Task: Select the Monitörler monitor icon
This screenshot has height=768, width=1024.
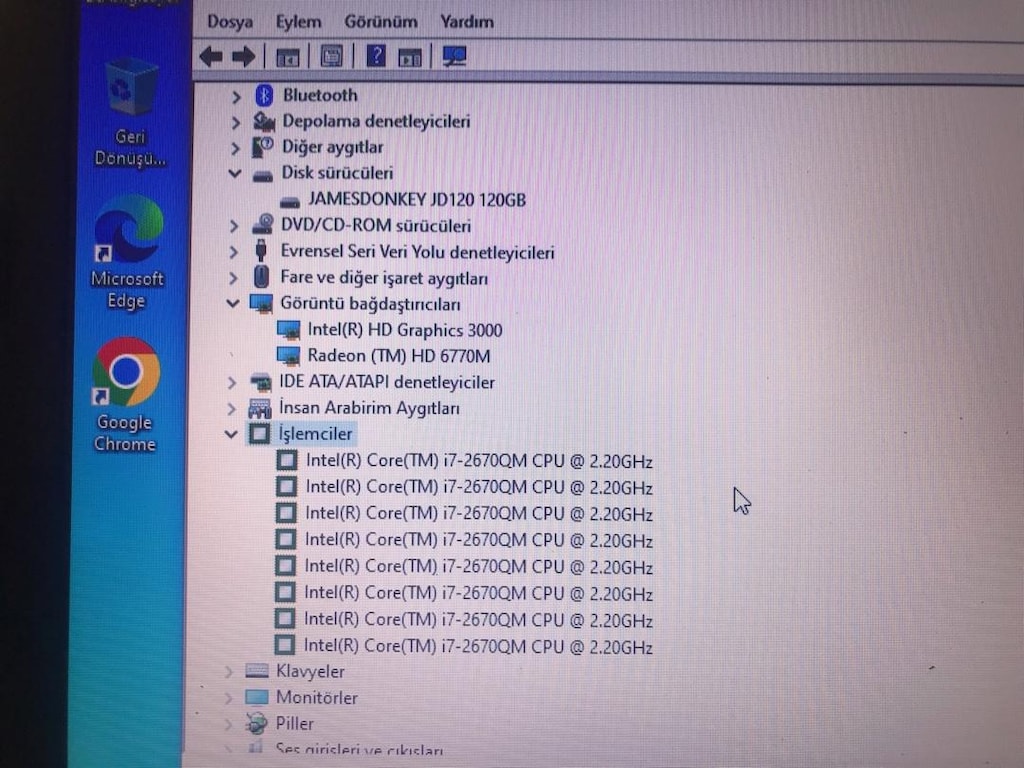Action: click(257, 697)
